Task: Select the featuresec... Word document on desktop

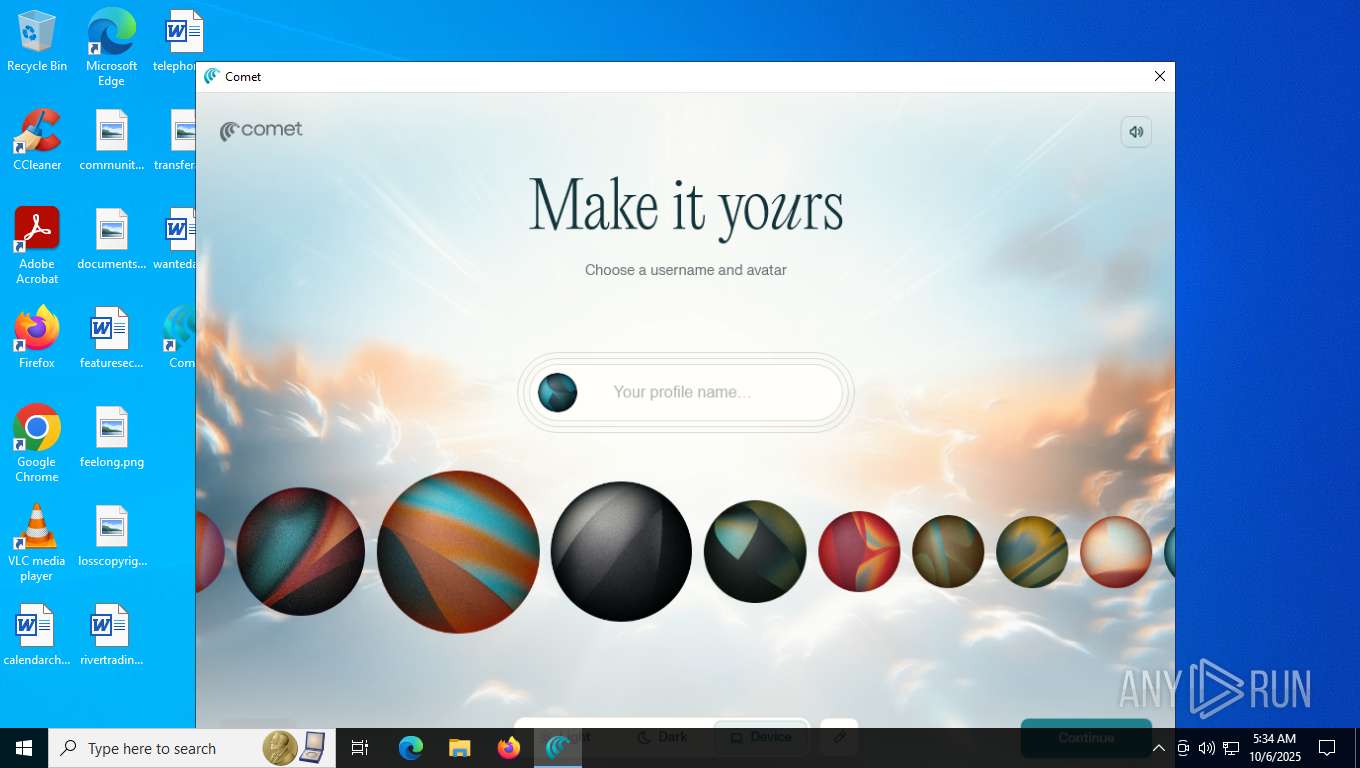Action: pyautogui.click(x=112, y=338)
